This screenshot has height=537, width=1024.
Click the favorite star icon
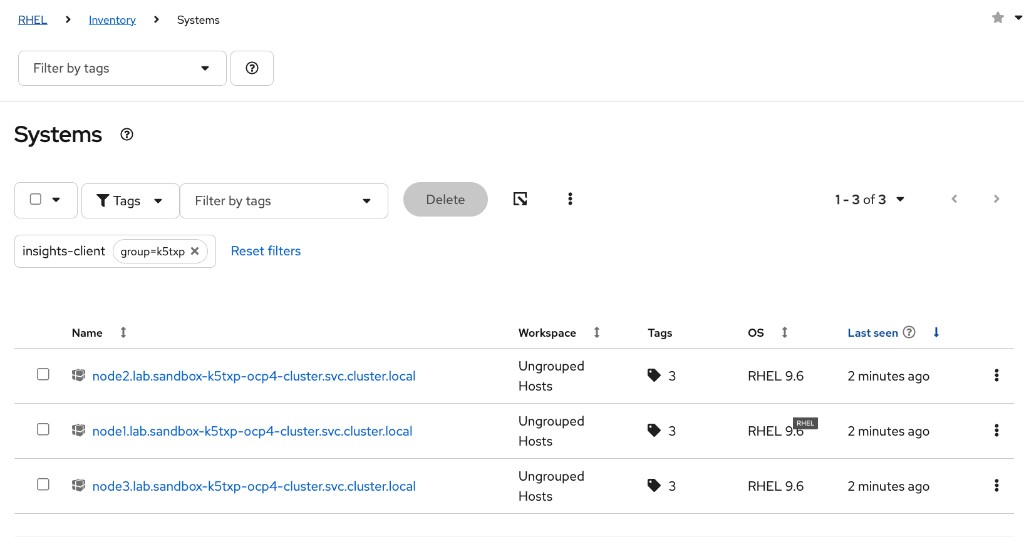point(998,18)
